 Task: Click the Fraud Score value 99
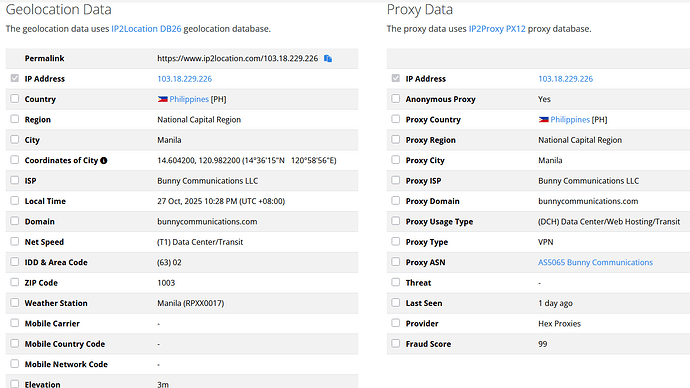click(543, 344)
